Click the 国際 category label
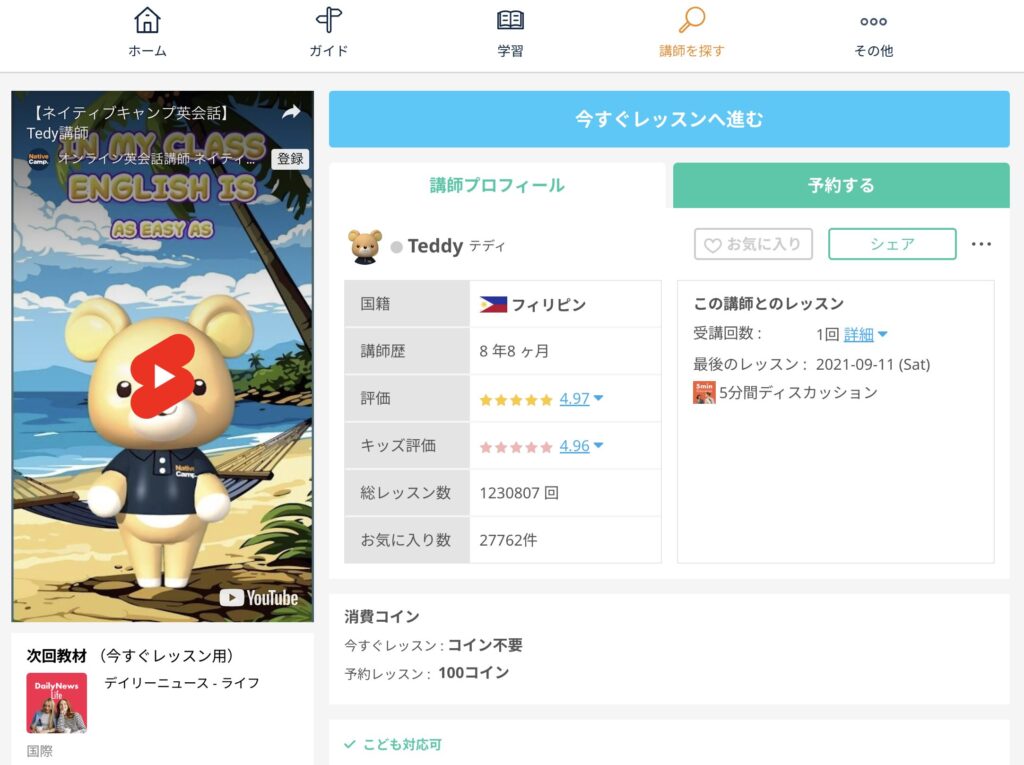The width and height of the screenshot is (1024, 765). point(40,751)
